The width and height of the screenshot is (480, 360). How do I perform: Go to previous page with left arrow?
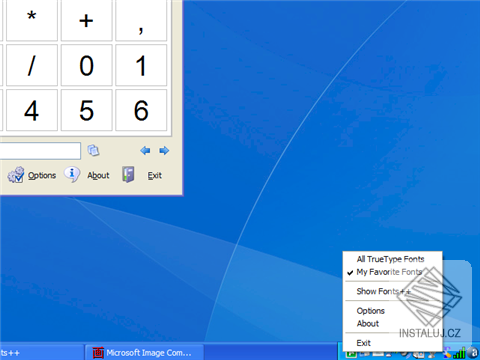pyautogui.click(x=145, y=151)
